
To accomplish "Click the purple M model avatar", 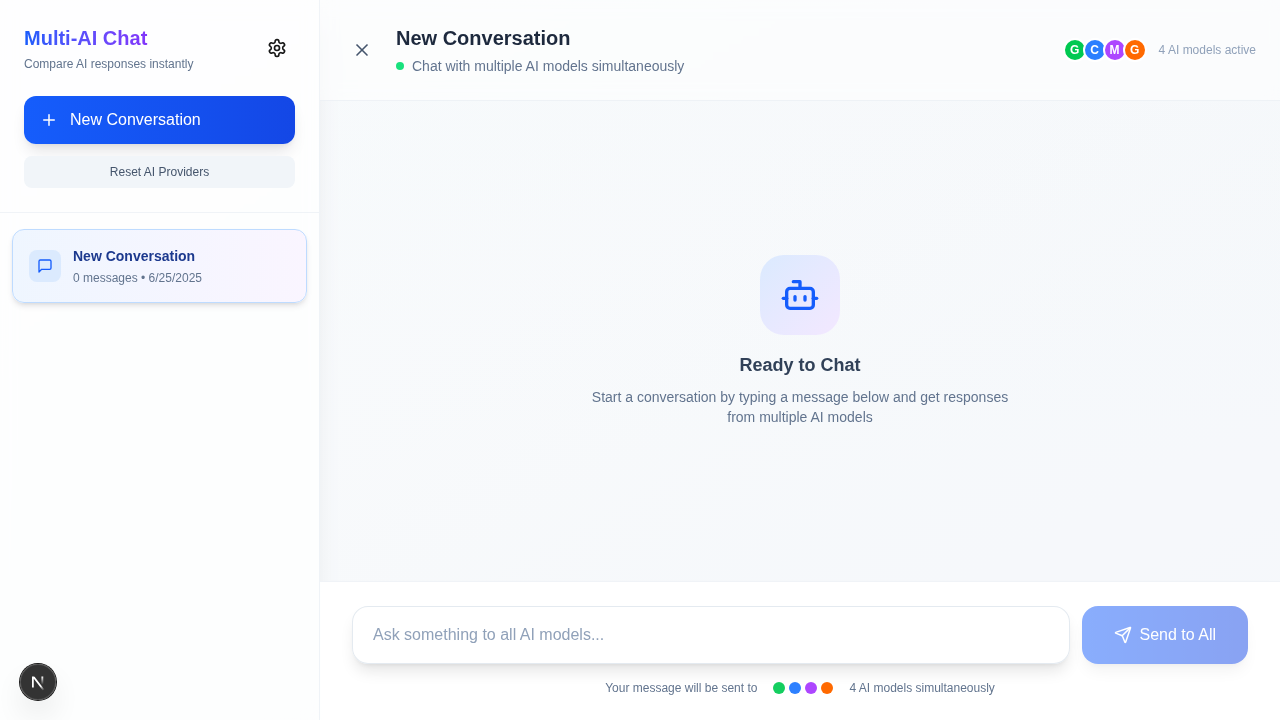I will [x=1115, y=50].
